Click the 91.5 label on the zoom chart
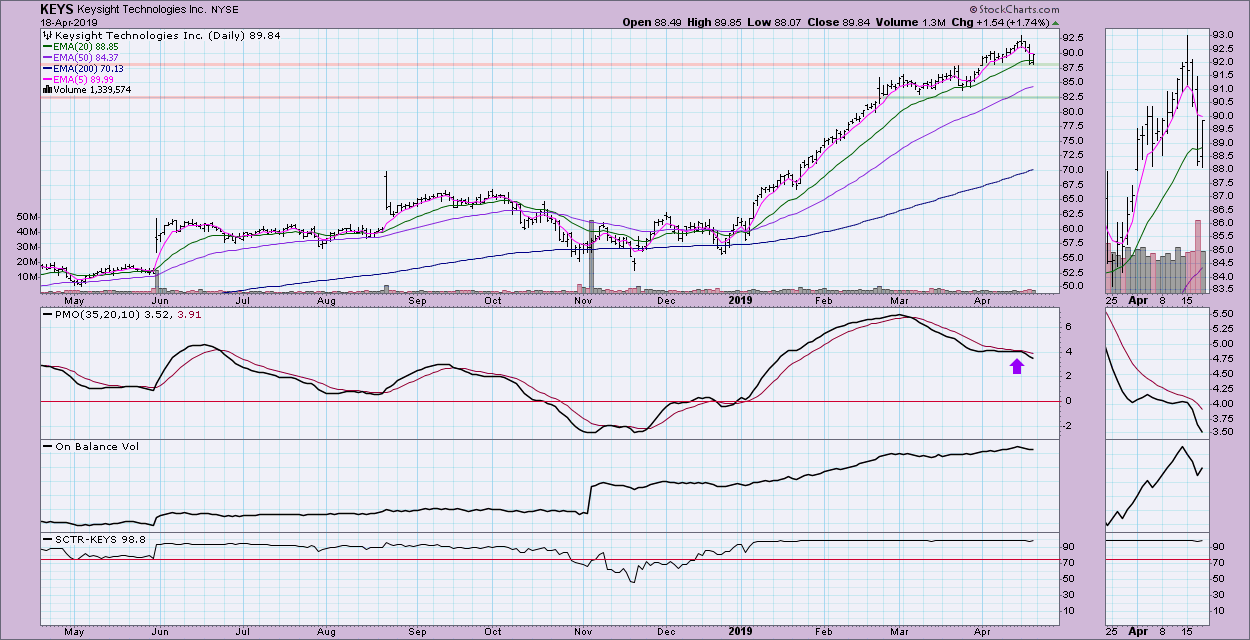Viewport: 1250px width, 640px height. [1223, 75]
